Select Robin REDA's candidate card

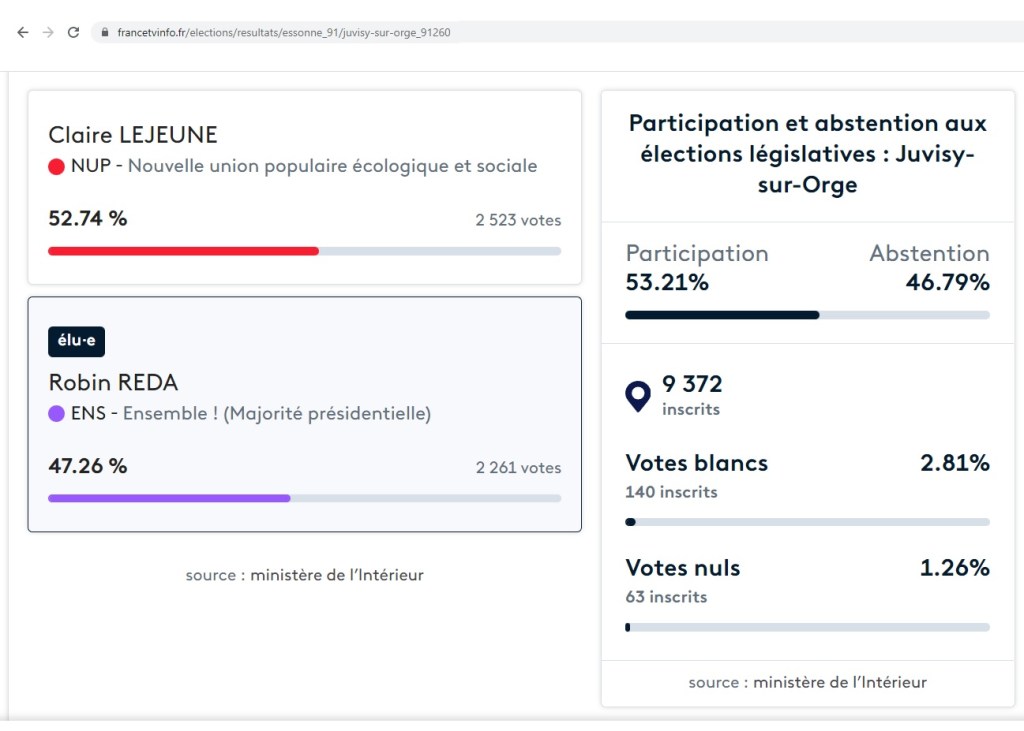click(304, 415)
